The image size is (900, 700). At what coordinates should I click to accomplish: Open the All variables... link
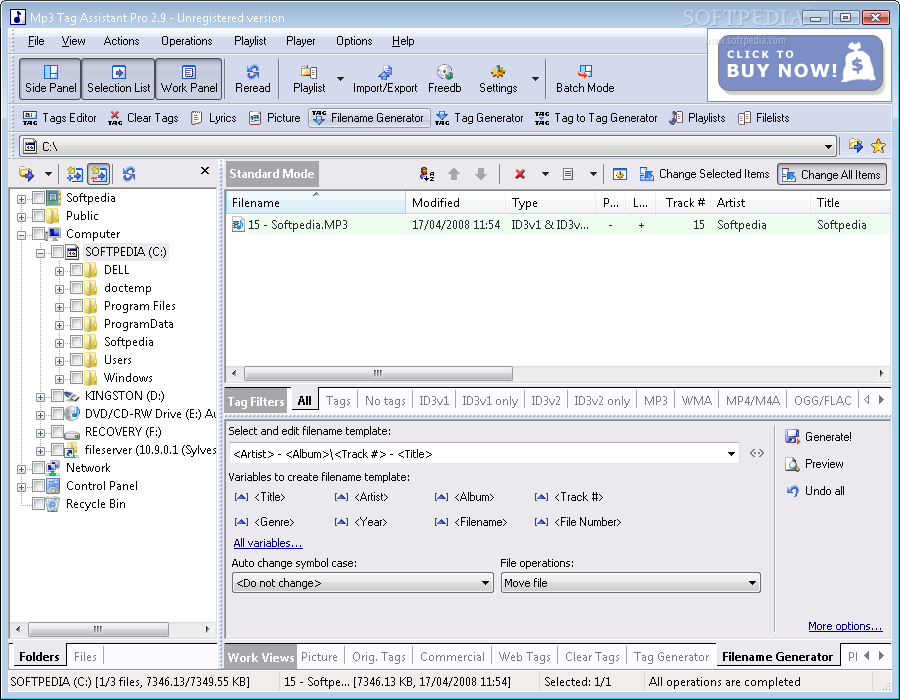[267, 543]
